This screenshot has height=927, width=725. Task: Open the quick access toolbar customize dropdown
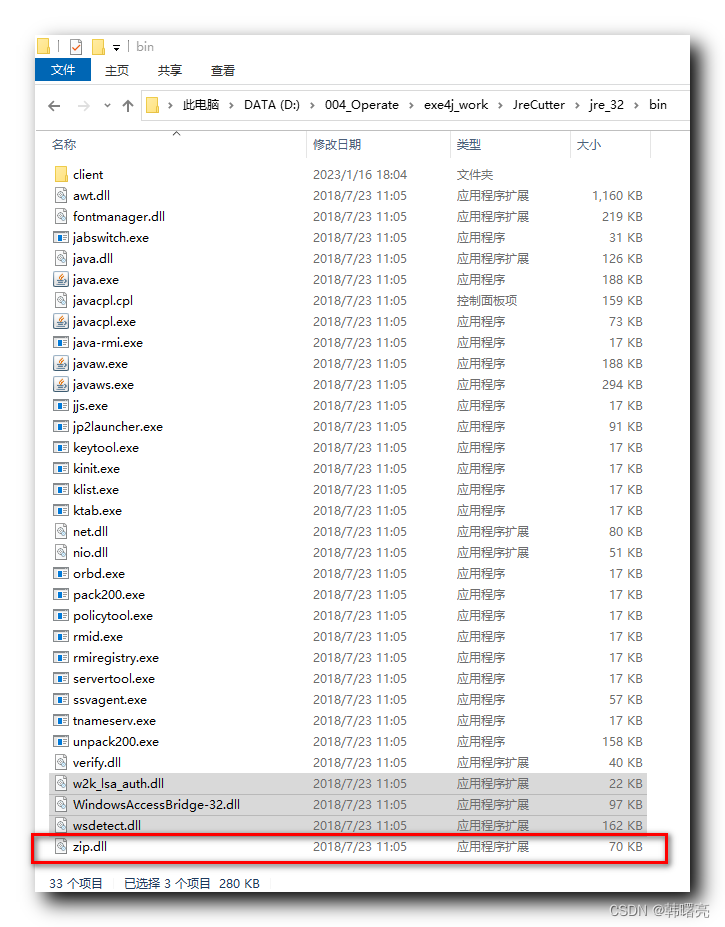tap(116, 47)
